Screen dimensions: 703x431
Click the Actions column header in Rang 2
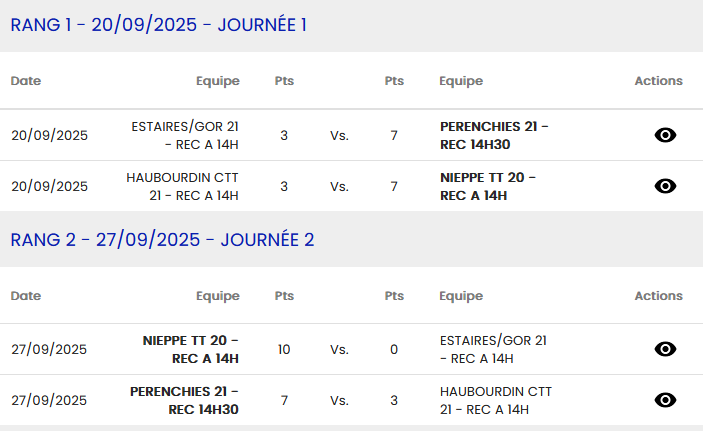658,296
